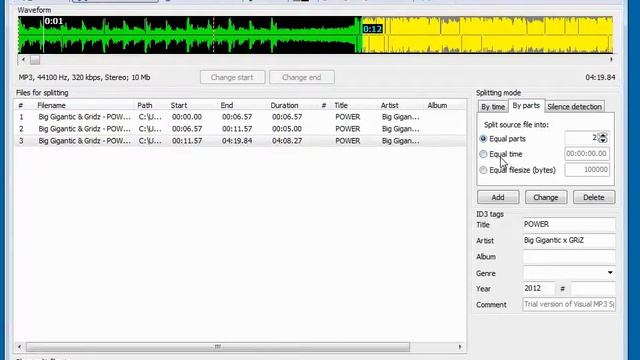Viewport: 640px width, 360px height.
Task: Click the Add button
Action: (498, 197)
